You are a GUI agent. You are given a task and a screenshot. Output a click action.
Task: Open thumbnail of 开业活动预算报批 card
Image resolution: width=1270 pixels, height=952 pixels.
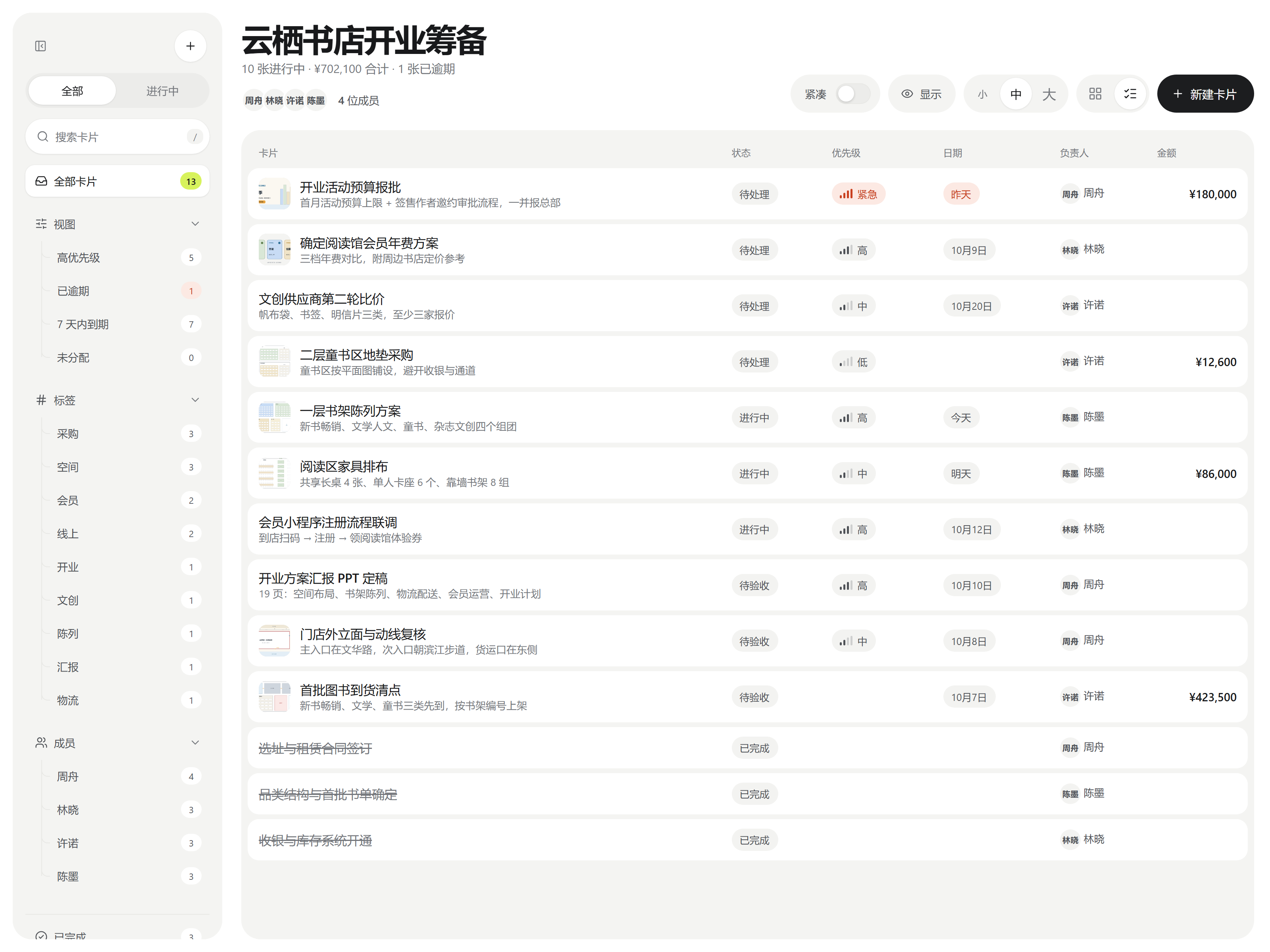click(274, 194)
